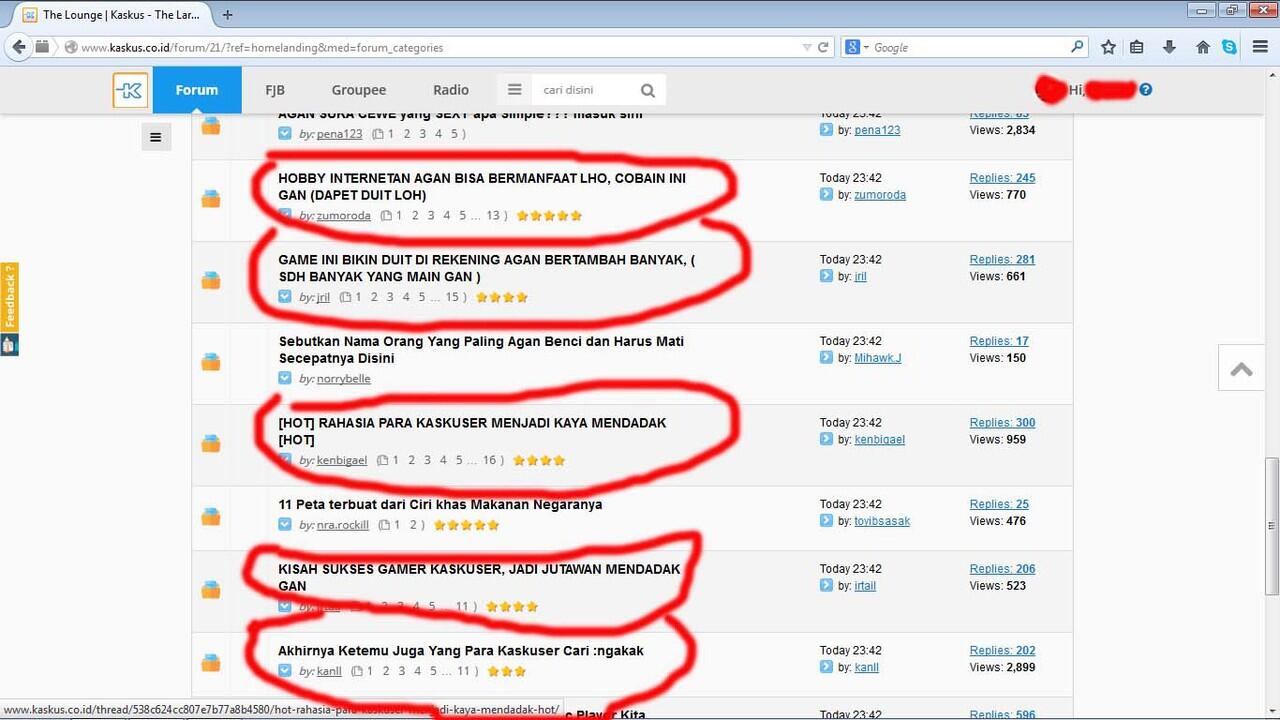Open the bookmarks list icon
Viewport: 1280px width, 720px height.
[1137, 47]
